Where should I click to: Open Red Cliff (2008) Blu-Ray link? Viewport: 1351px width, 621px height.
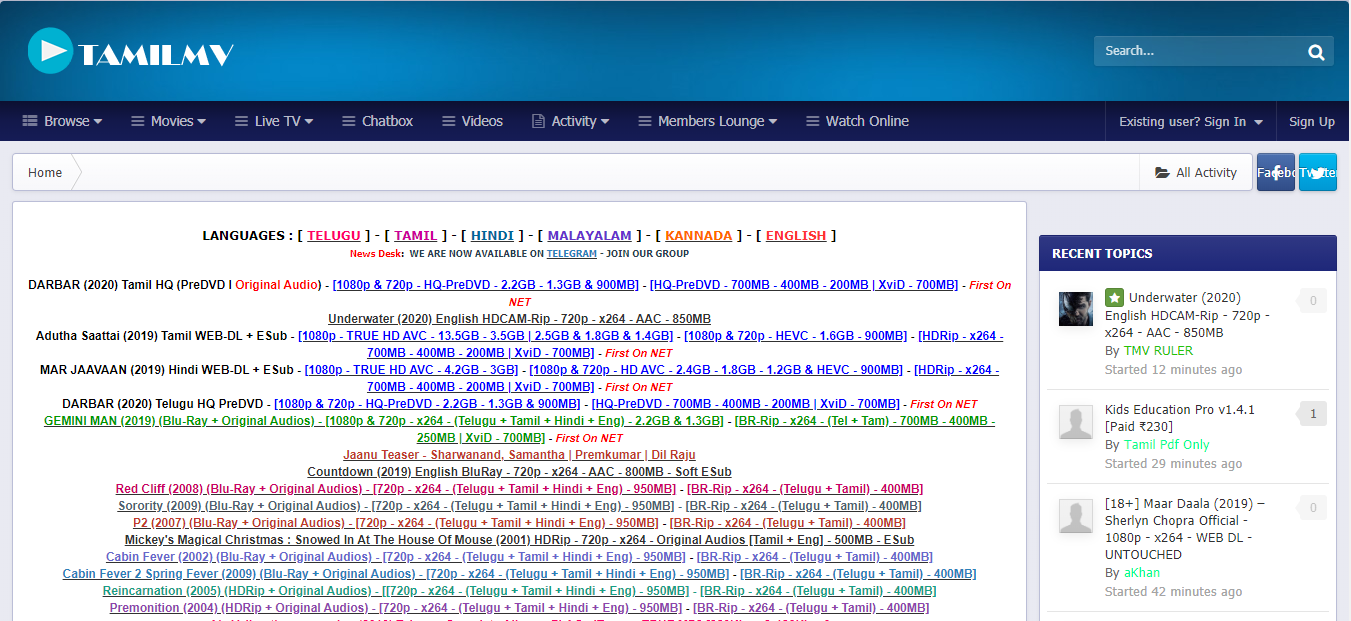click(396, 489)
